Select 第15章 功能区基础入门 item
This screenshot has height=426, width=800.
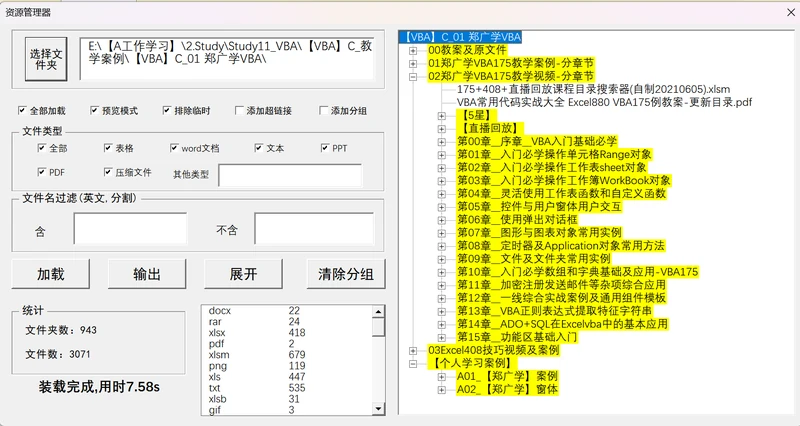(x=517, y=337)
